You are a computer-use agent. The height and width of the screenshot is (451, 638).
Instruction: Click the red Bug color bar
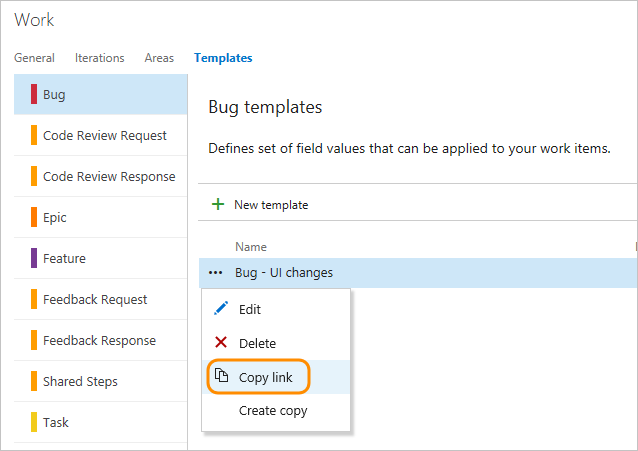click(x=34, y=95)
